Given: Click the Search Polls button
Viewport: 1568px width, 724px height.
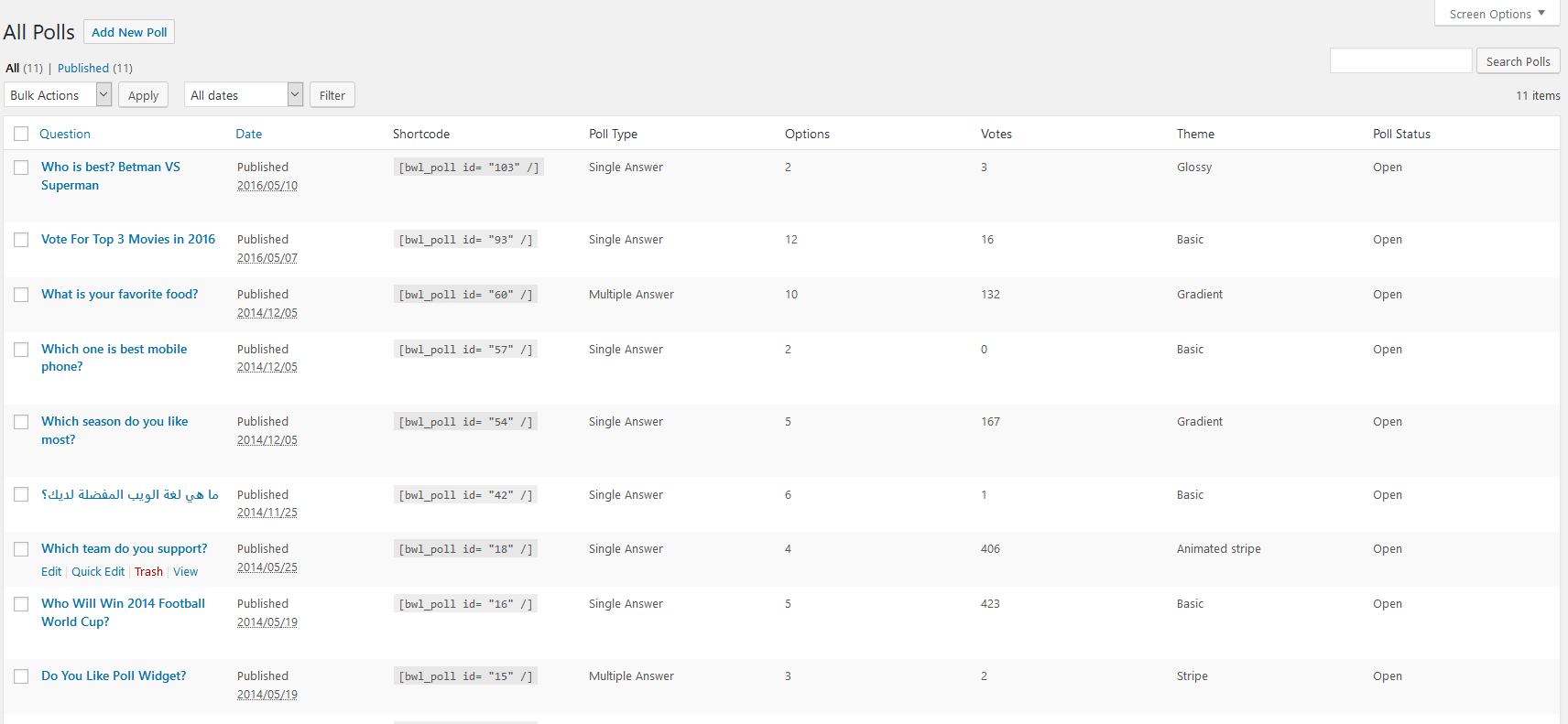Looking at the screenshot, I should (1518, 61).
